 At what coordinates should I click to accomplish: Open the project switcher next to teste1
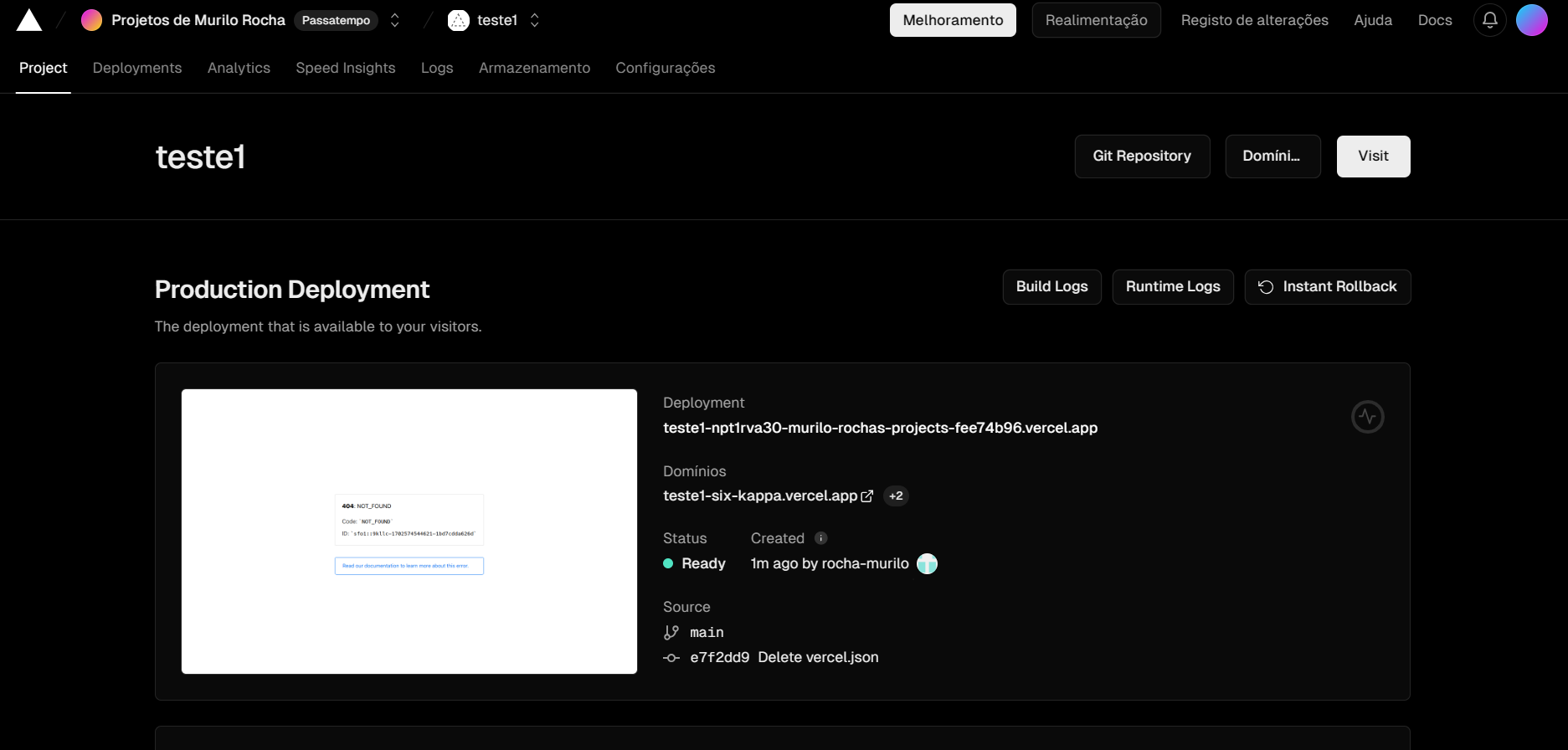coord(535,20)
